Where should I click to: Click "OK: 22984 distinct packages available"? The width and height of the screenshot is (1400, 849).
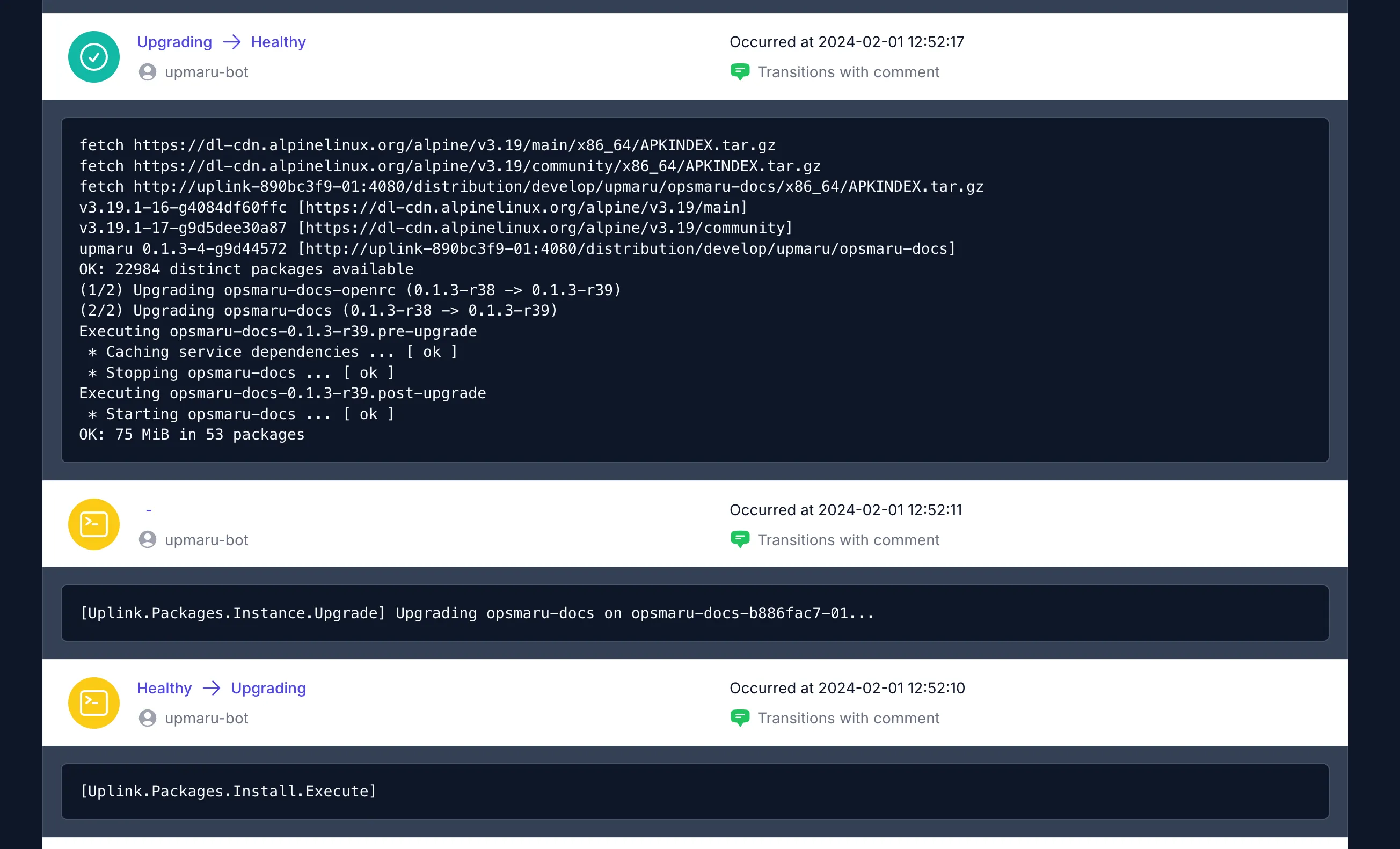[x=246, y=269]
